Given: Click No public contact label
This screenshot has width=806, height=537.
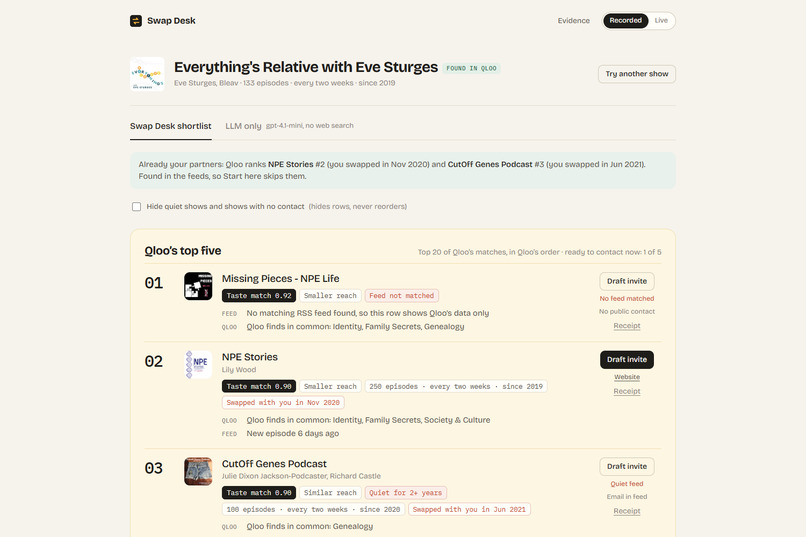Looking at the screenshot, I should (627, 311).
